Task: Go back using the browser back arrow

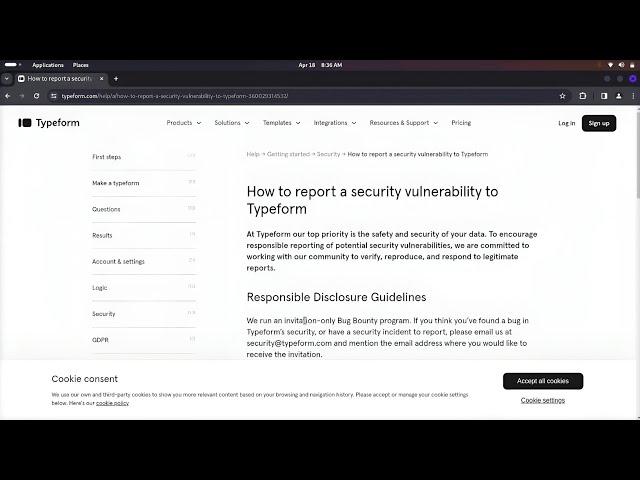Action: (x=8, y=96)
